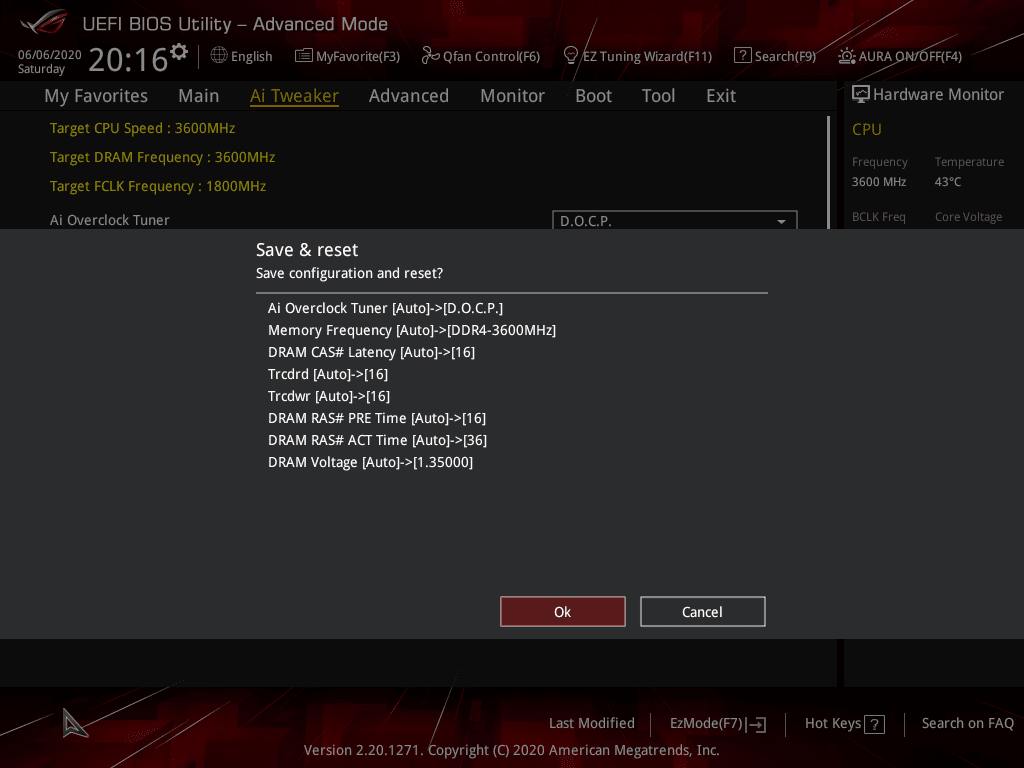The height and width of the screenshot is (768, 1024).
Task: Click the 'Save configuration and reset?' prompt
Action: (x=349, y=273)
